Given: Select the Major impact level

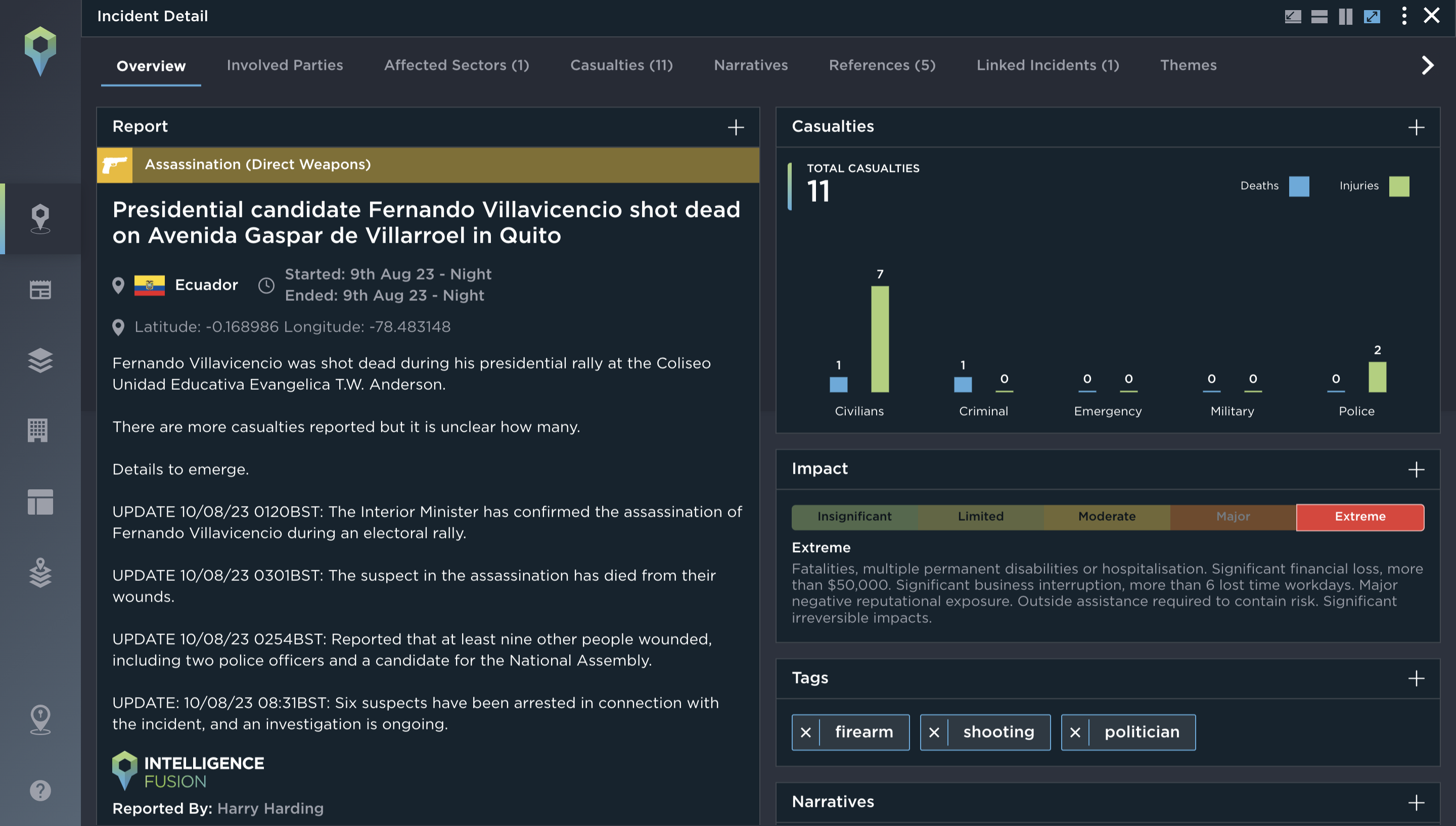Looking at the screenshot, I should point(1233,517).
